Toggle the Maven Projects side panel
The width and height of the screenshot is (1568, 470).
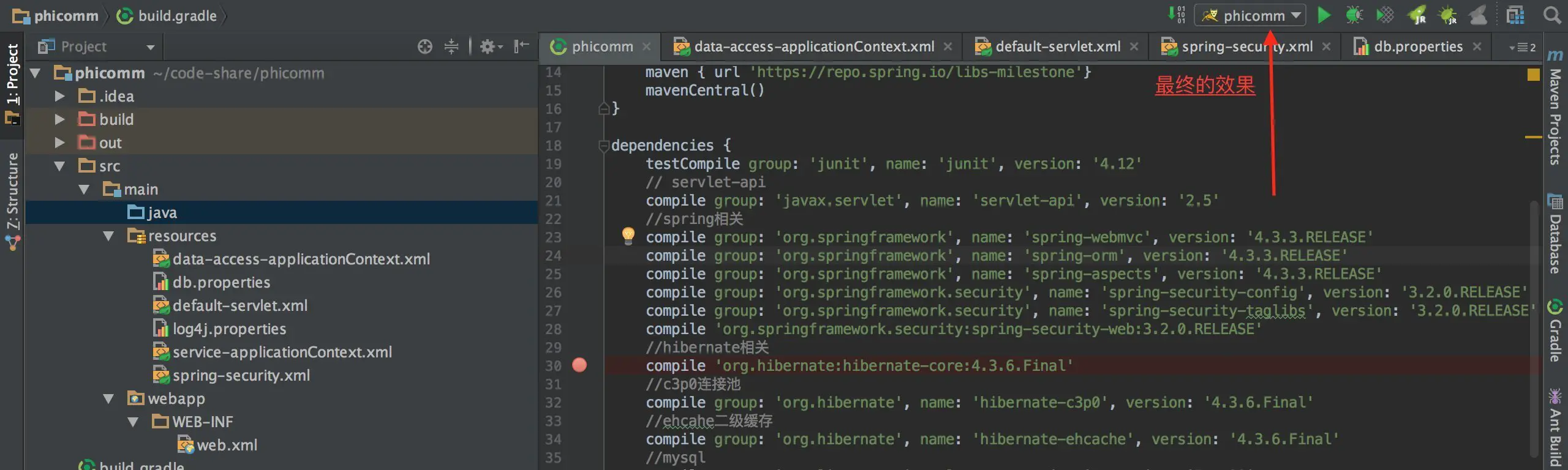click(x=1555, y=110)
